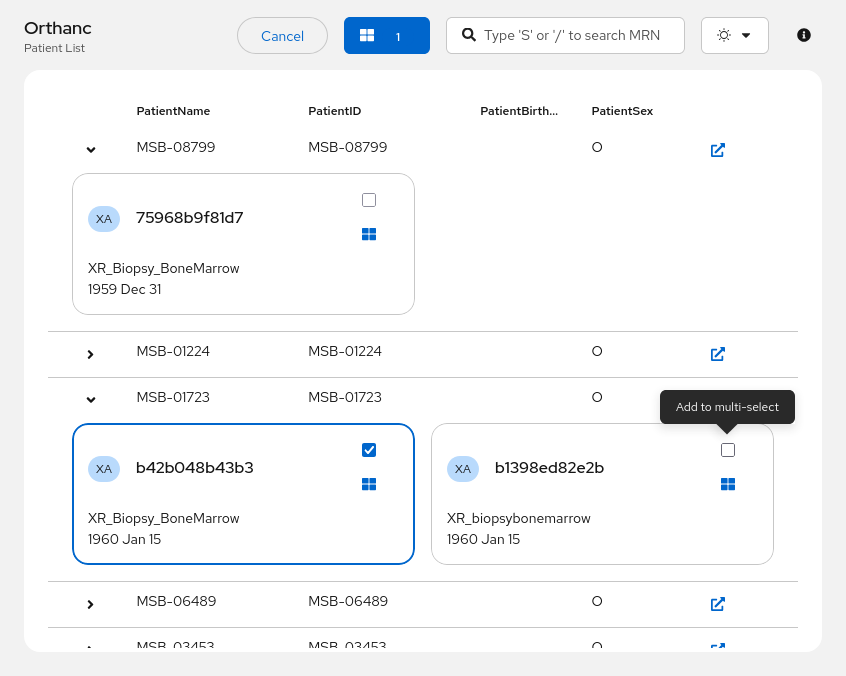846x676 pixels.
Task: Open multi-select viewer button showing 1
Action: (387, 36)
